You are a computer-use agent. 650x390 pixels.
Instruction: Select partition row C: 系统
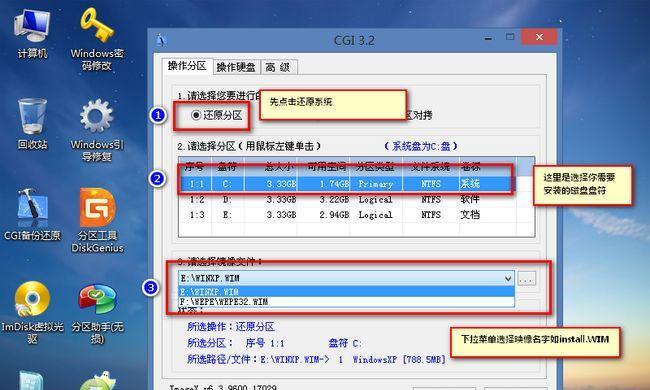click(x=346, y=184)
